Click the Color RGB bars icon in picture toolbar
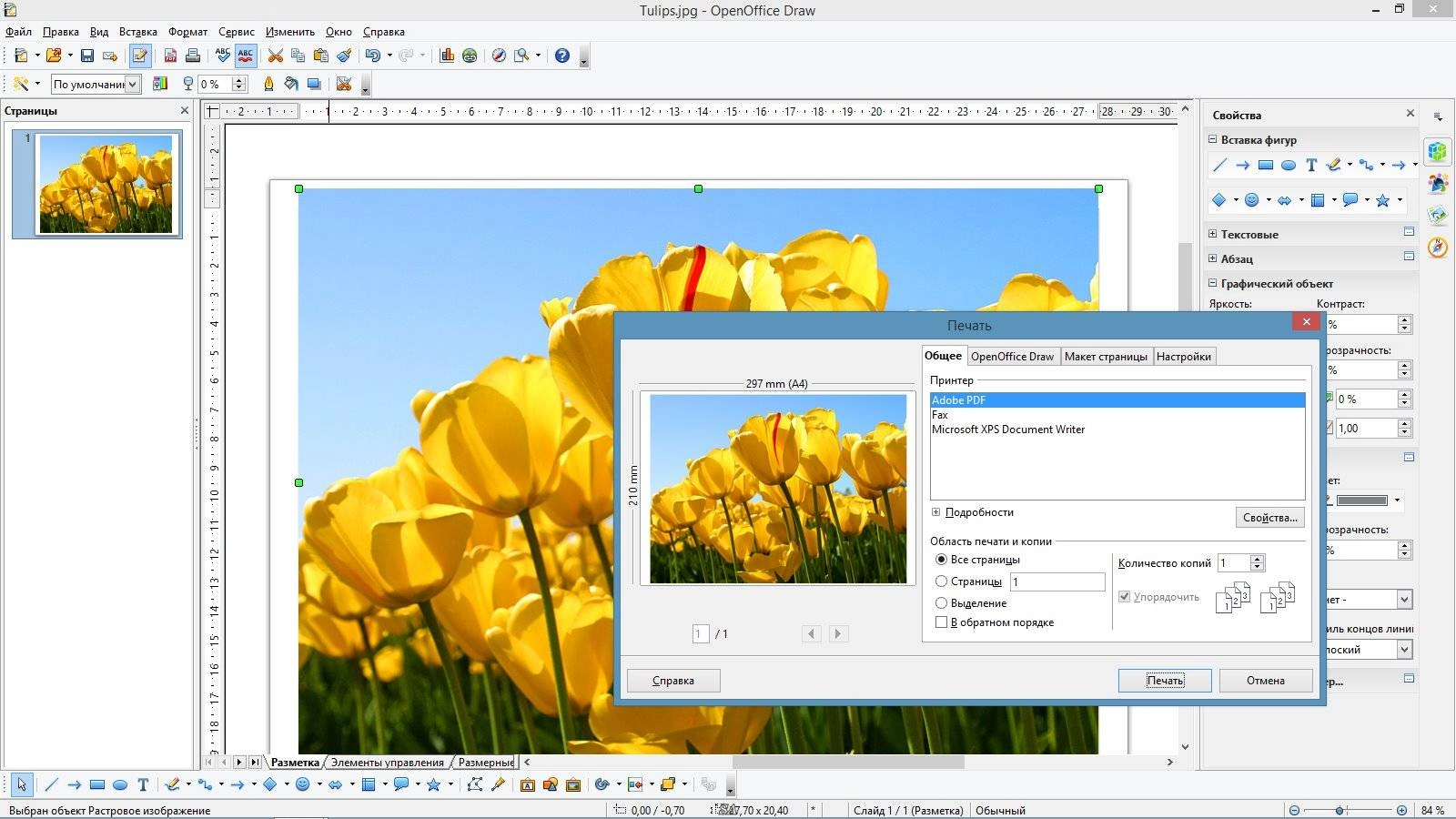 coord(160,84)
